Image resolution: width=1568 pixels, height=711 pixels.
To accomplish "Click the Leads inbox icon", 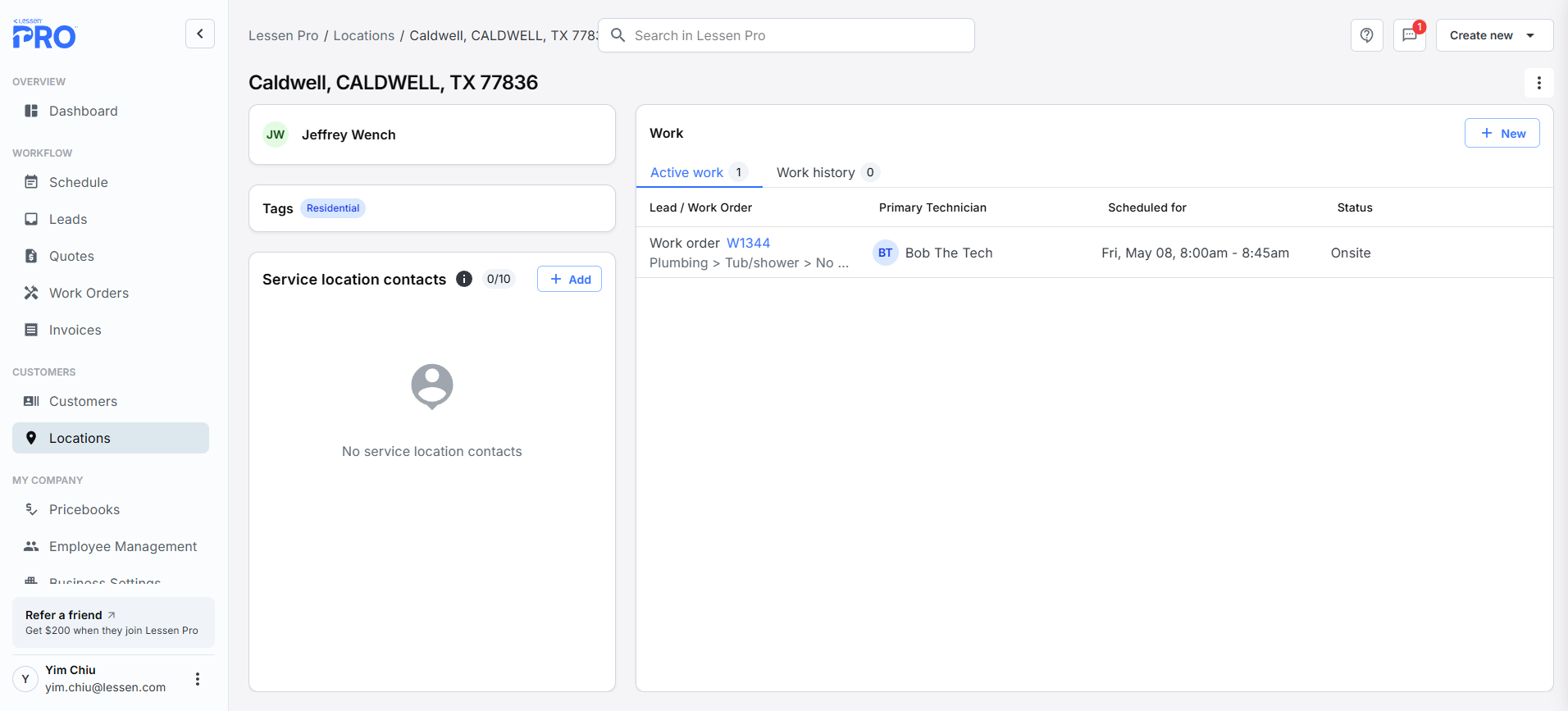I will click(31, 219).
